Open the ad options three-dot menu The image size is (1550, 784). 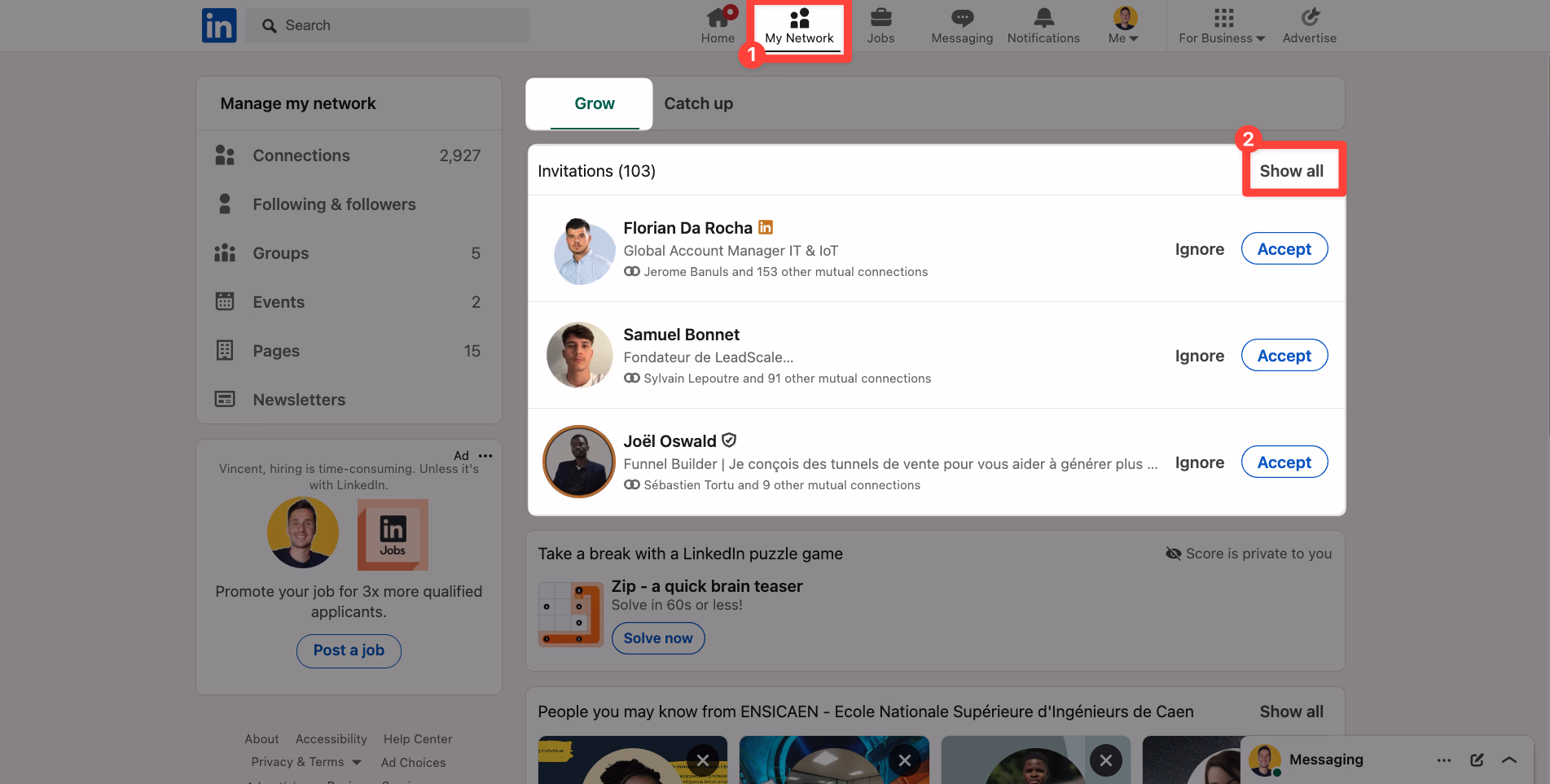tap(485, 456)
